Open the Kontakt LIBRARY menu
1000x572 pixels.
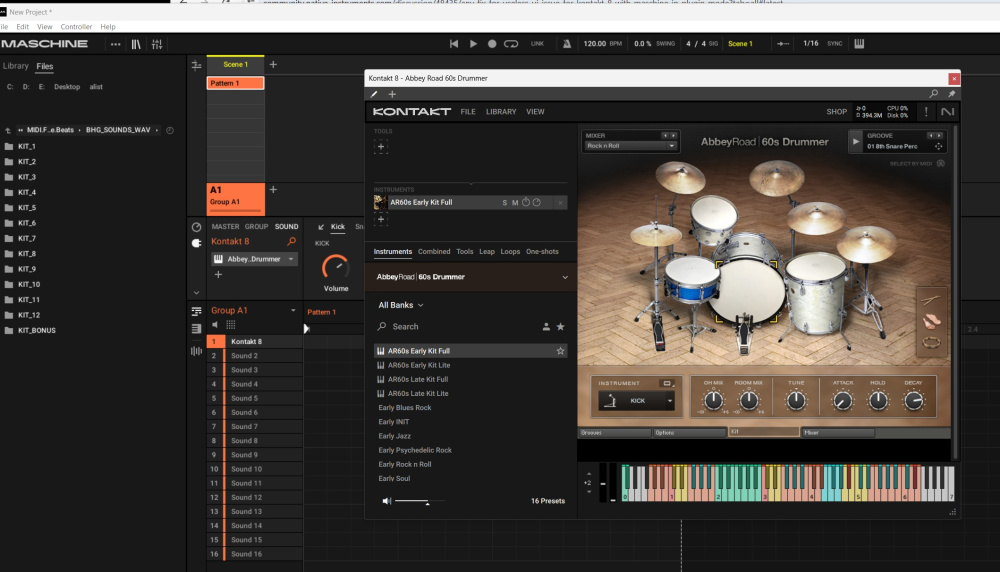point(501,112)
